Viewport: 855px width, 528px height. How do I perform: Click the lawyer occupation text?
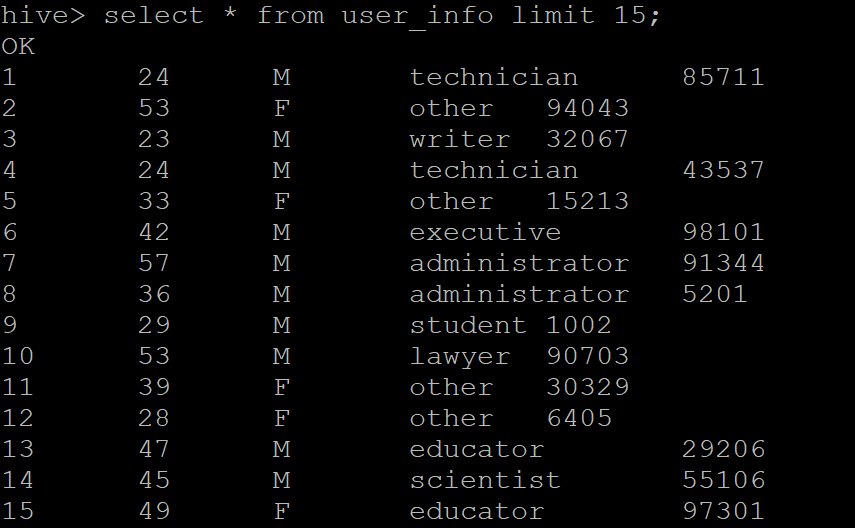(460, 357)
